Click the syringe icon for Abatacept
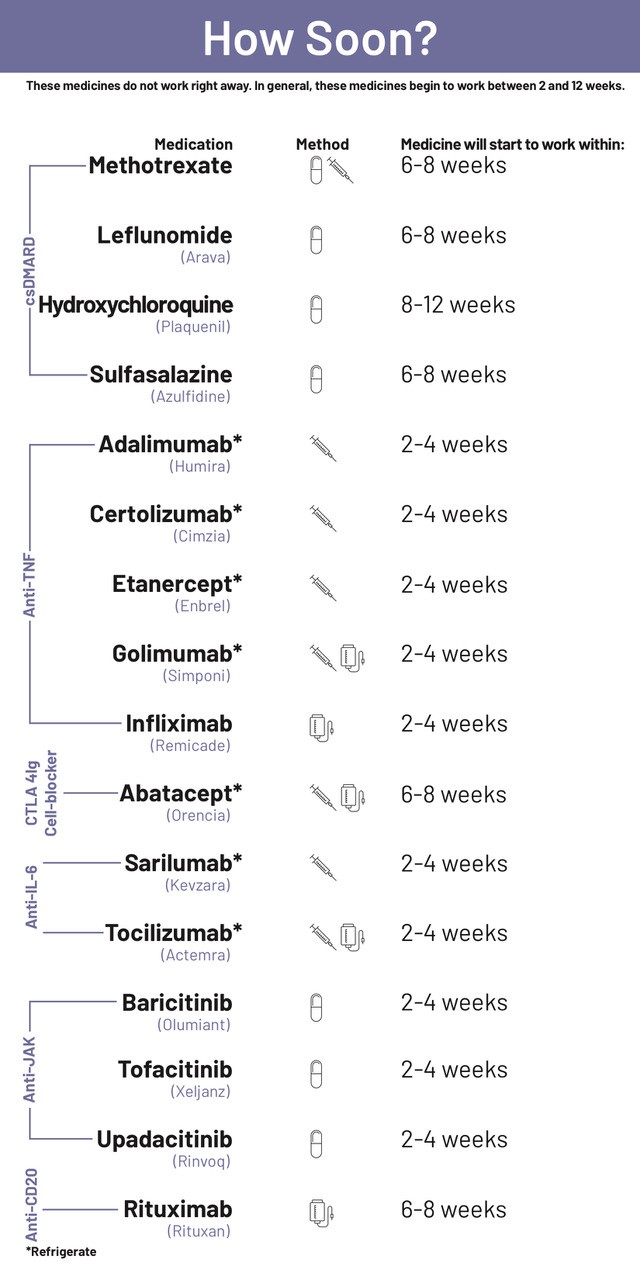 (323, 797)
